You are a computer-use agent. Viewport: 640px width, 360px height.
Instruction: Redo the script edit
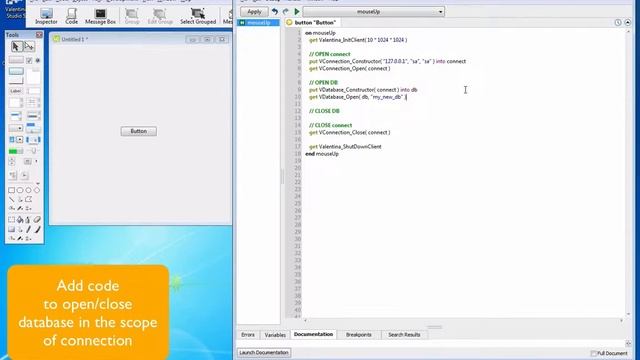[286, 12]
